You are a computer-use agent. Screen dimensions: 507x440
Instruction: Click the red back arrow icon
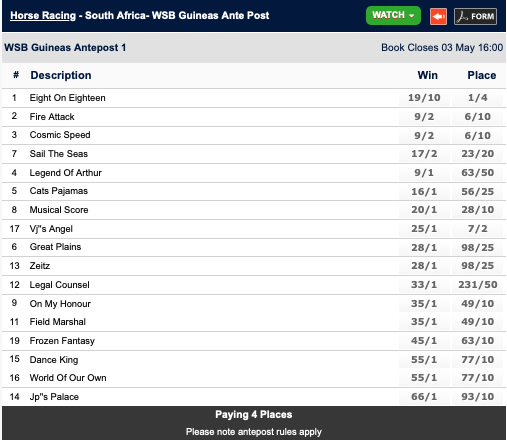click(438, 16)
